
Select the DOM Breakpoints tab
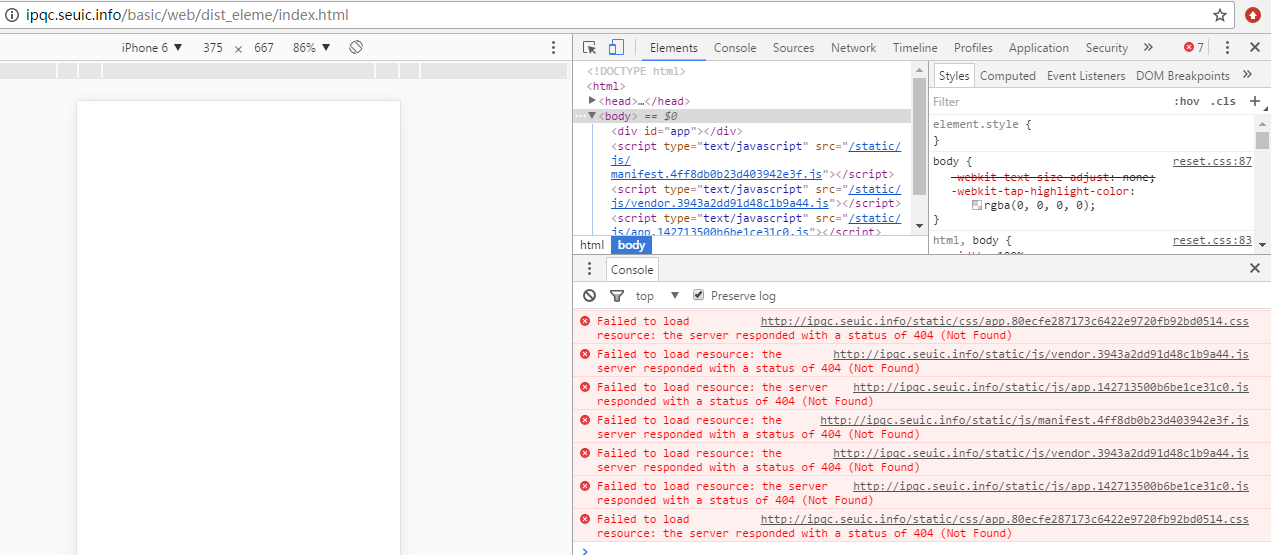coord(1183,76)
